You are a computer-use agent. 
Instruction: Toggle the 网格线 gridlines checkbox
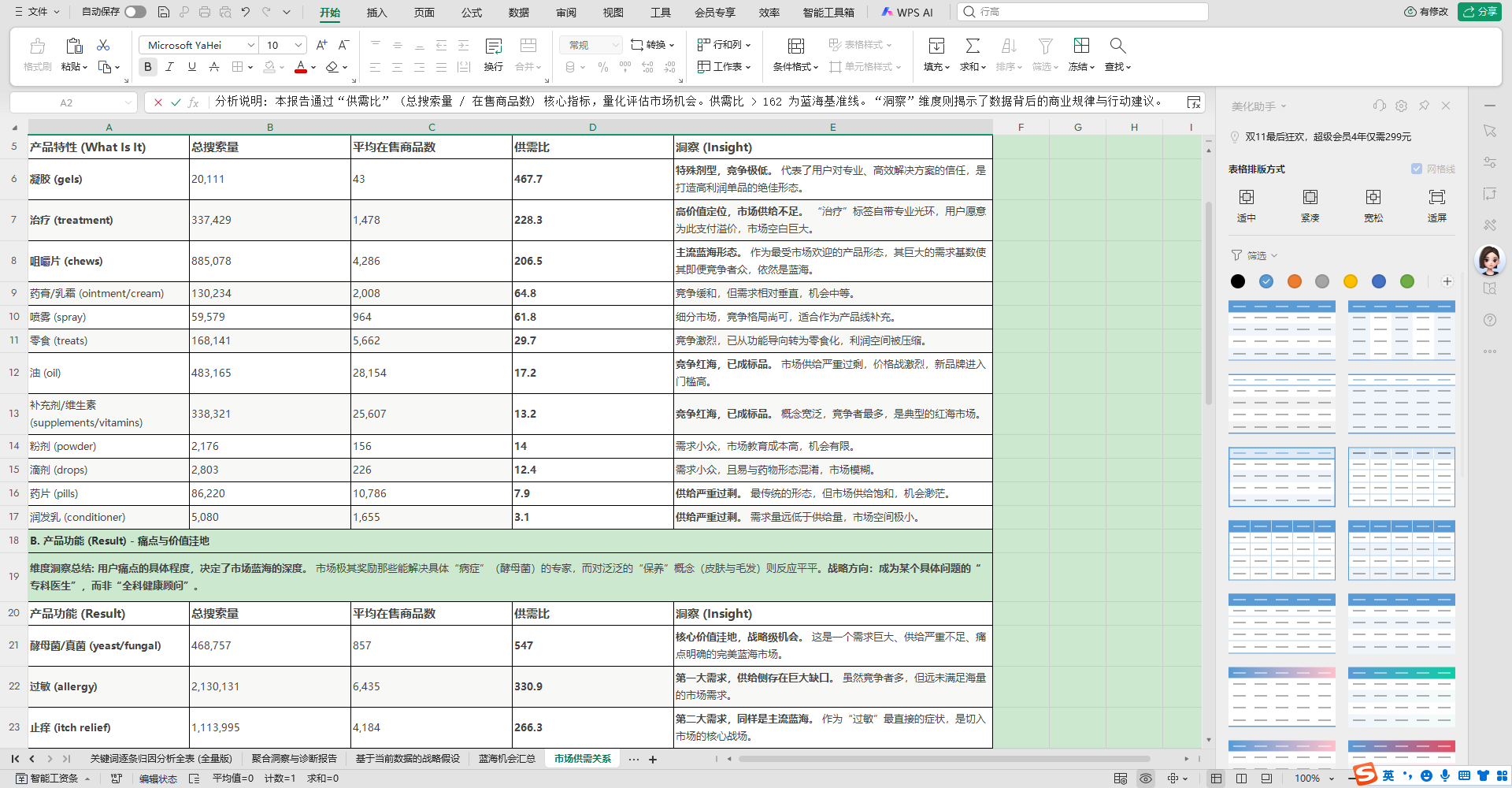[1417, 169]
